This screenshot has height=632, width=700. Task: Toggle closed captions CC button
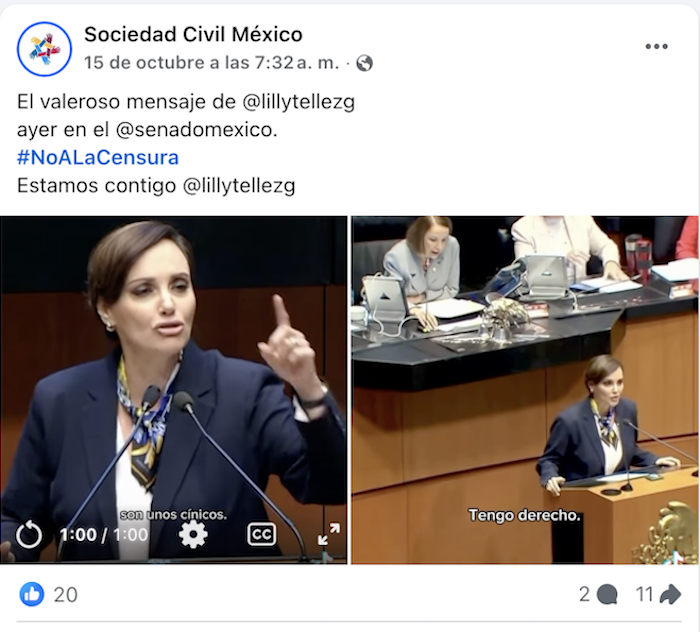pos(261,534)
